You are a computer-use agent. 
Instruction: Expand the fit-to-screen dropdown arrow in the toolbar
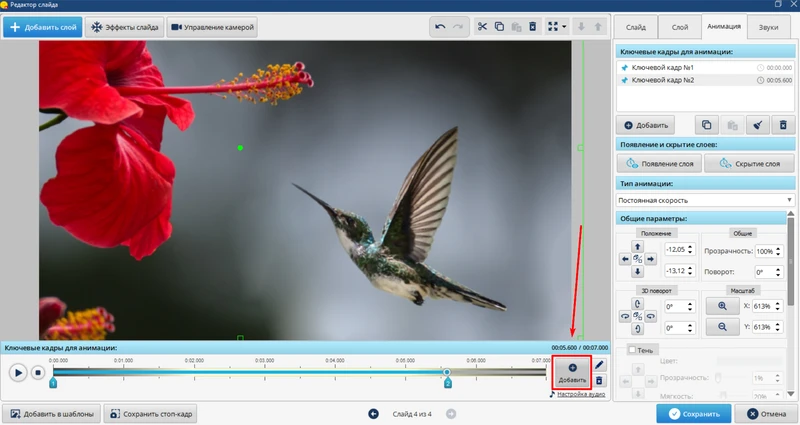[564, 27]
